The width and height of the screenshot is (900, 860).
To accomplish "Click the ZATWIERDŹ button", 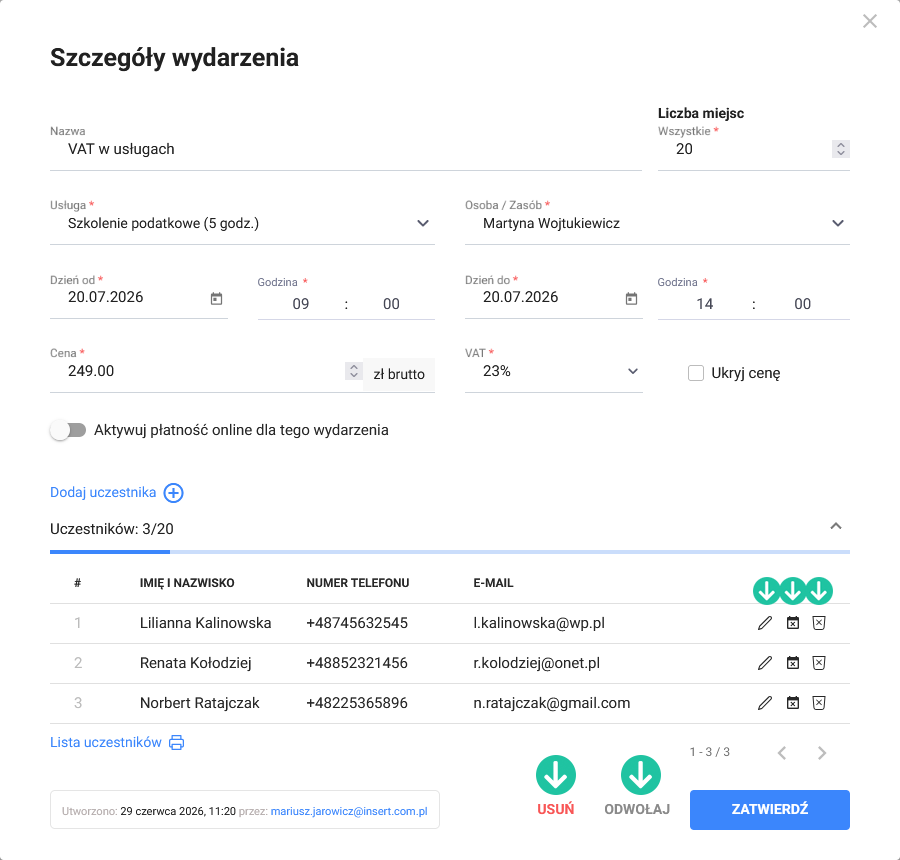I will 770,809.
